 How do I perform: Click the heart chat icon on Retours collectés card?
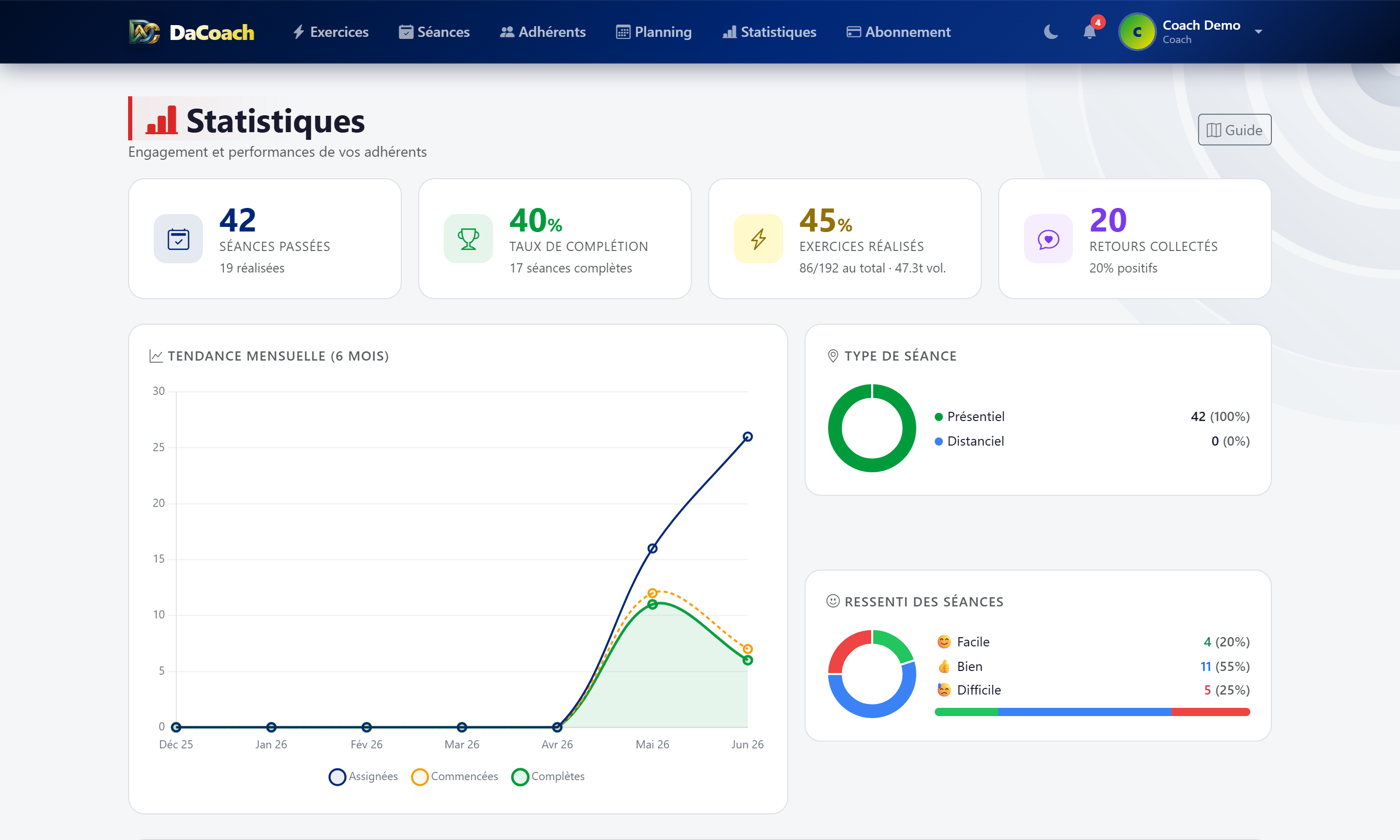click(x=1048, y=239)
